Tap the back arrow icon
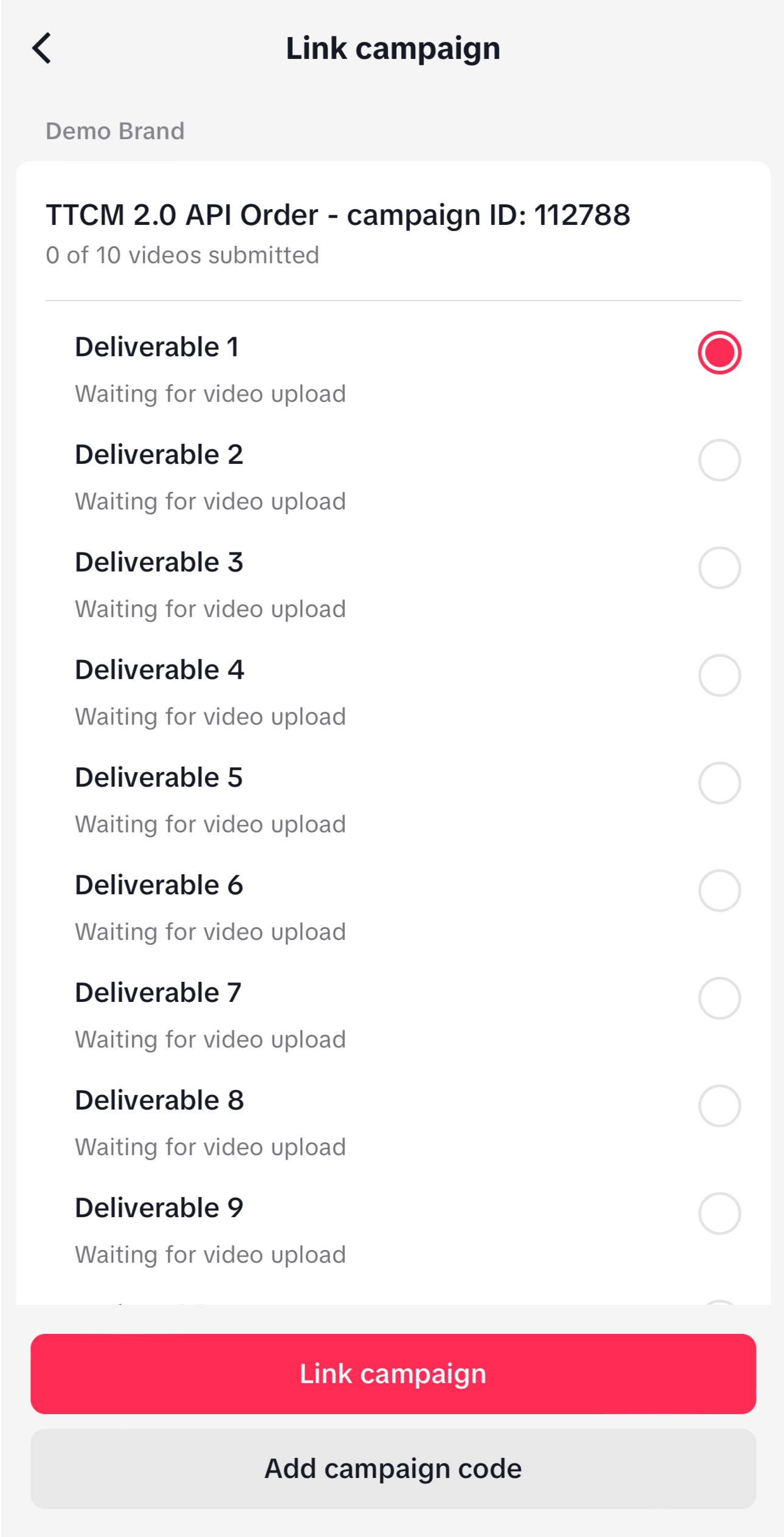This screenshot has width=784, height=1537. point(42,48)
